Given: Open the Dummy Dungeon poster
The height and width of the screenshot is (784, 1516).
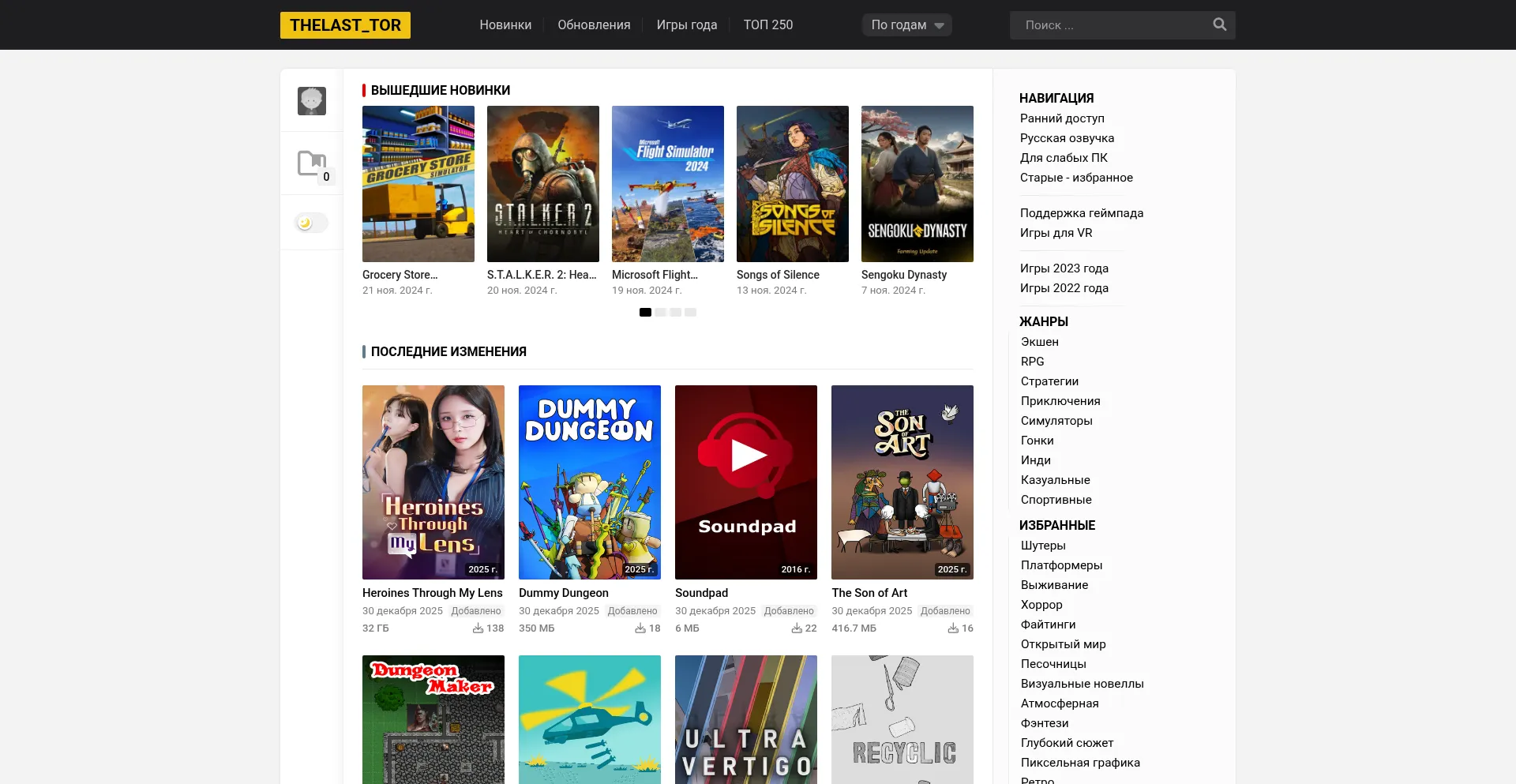Looking at the screenshot, I should click(590, 482).
